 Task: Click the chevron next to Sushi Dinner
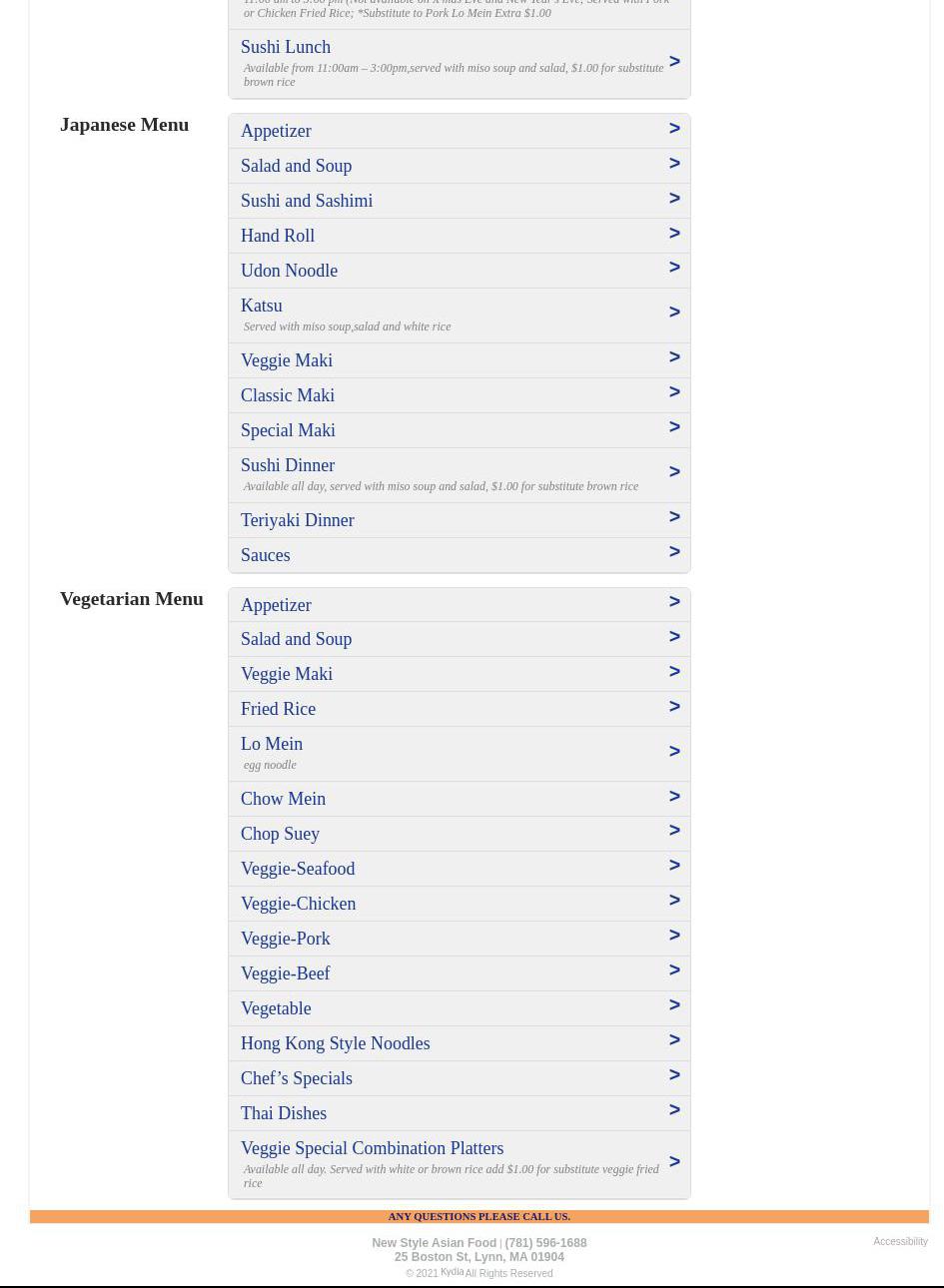click(x=674, y=472)
